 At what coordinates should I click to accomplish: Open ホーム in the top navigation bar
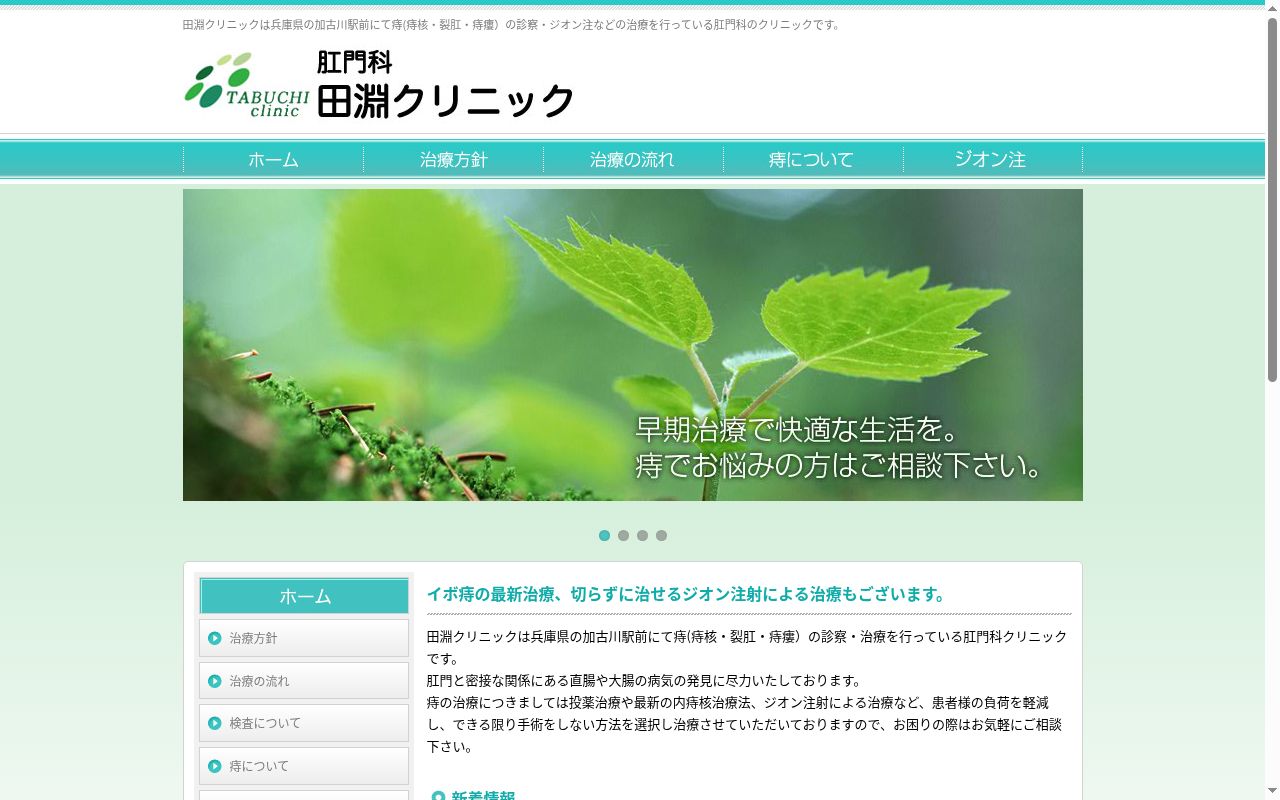coord(273,159)
